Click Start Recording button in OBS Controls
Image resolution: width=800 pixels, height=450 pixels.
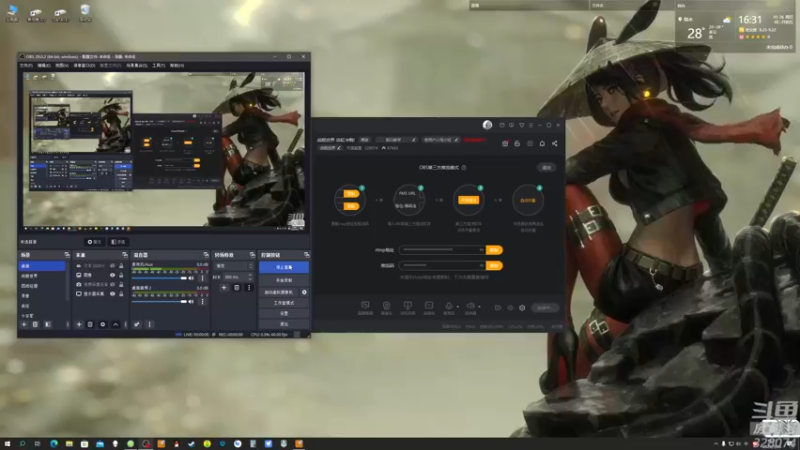tap(284, 280)
